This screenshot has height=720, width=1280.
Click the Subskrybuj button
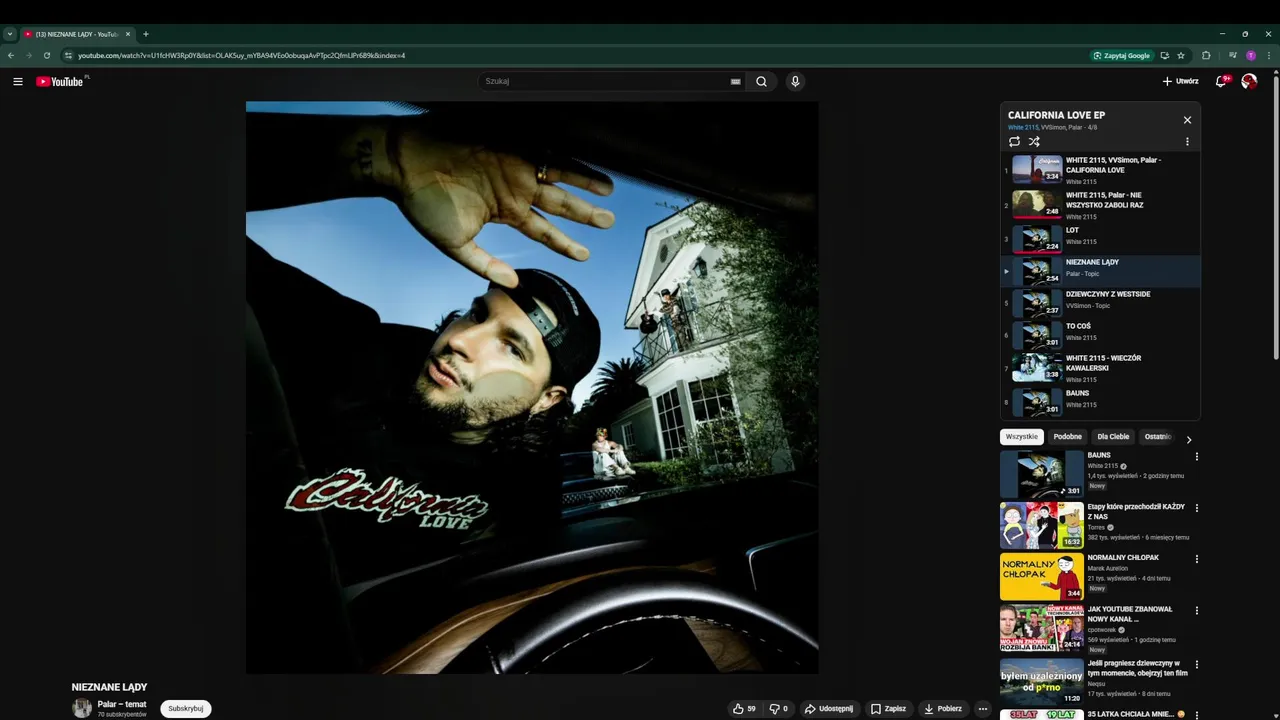(186, 709)
